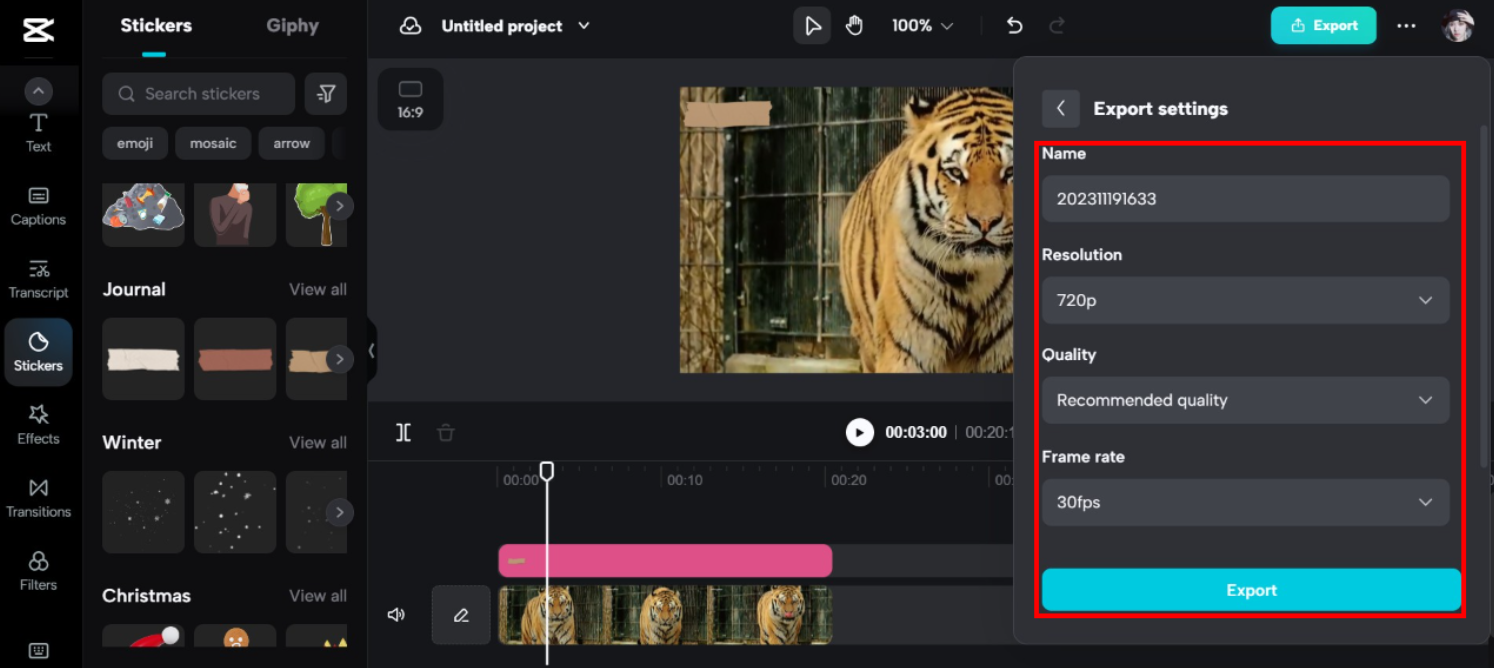
Task: Click the CapCut logo icon
Action: (38, 30)
